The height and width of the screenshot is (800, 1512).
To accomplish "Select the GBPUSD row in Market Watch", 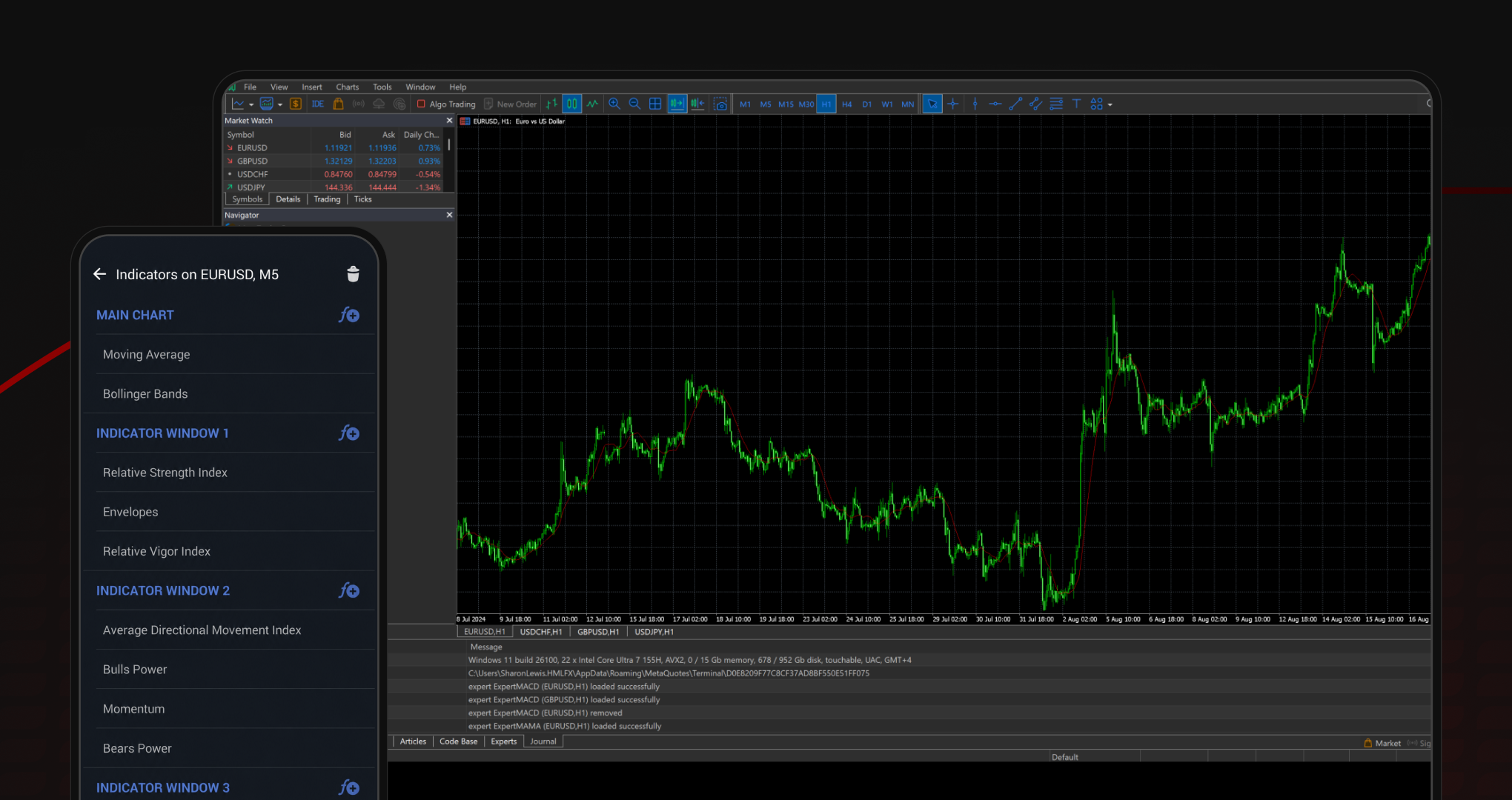I will click(334, 161).
